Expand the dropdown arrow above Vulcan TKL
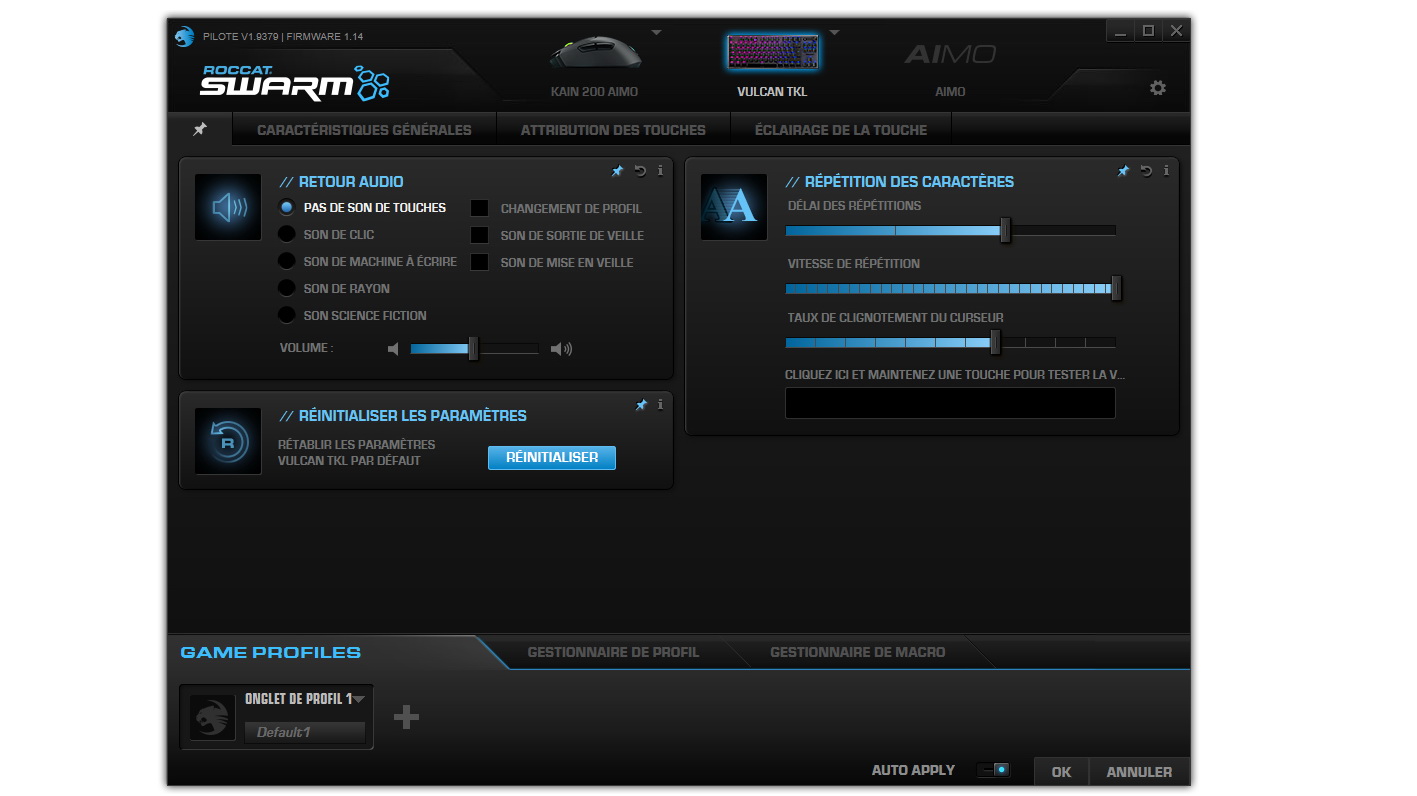 834,30
